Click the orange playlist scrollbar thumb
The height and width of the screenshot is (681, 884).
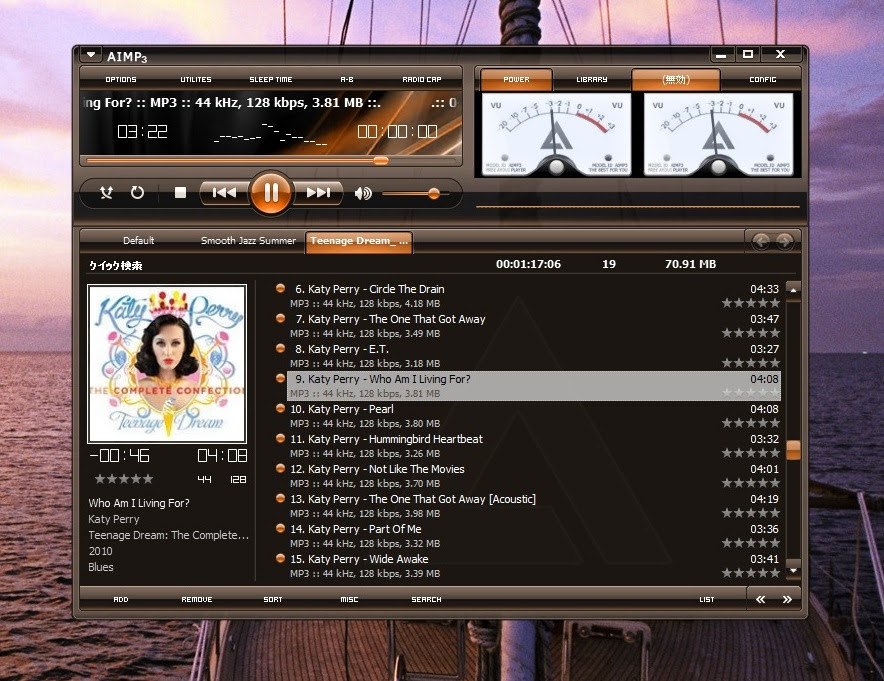click(793, 450)
